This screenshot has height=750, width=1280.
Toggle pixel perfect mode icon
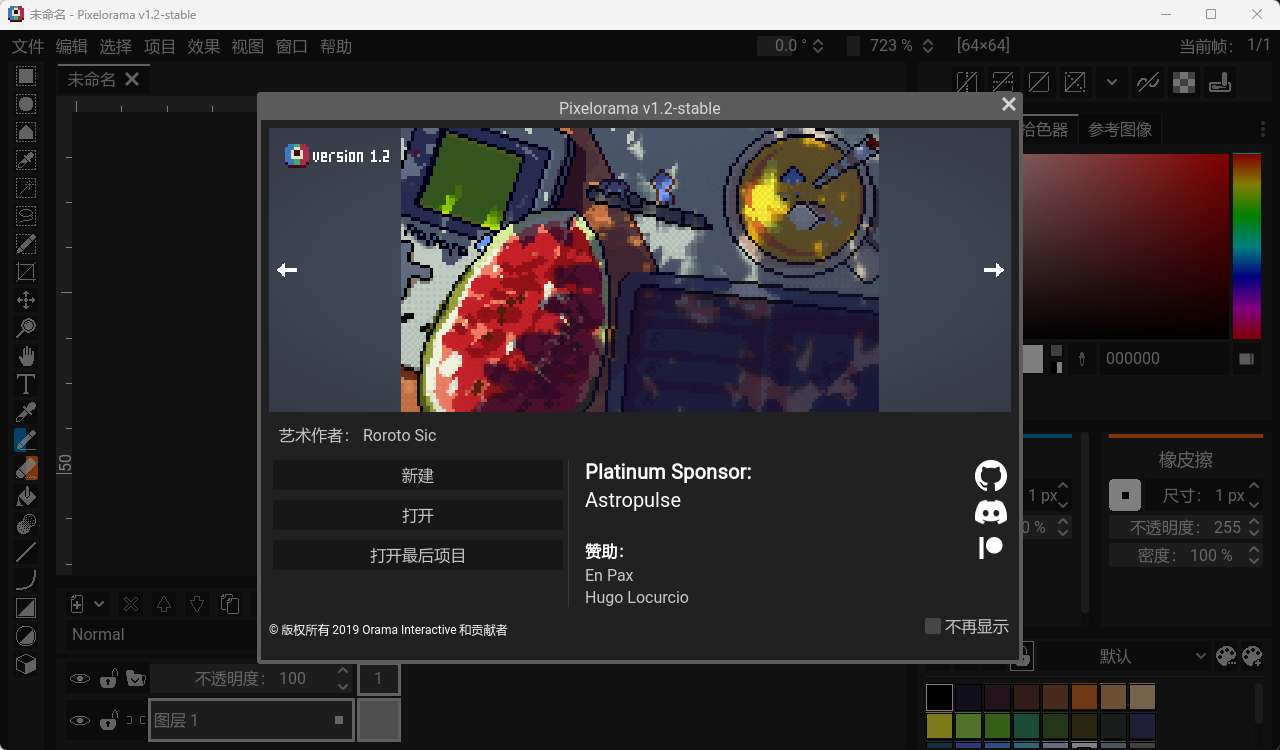click(x=1148, y=82)
